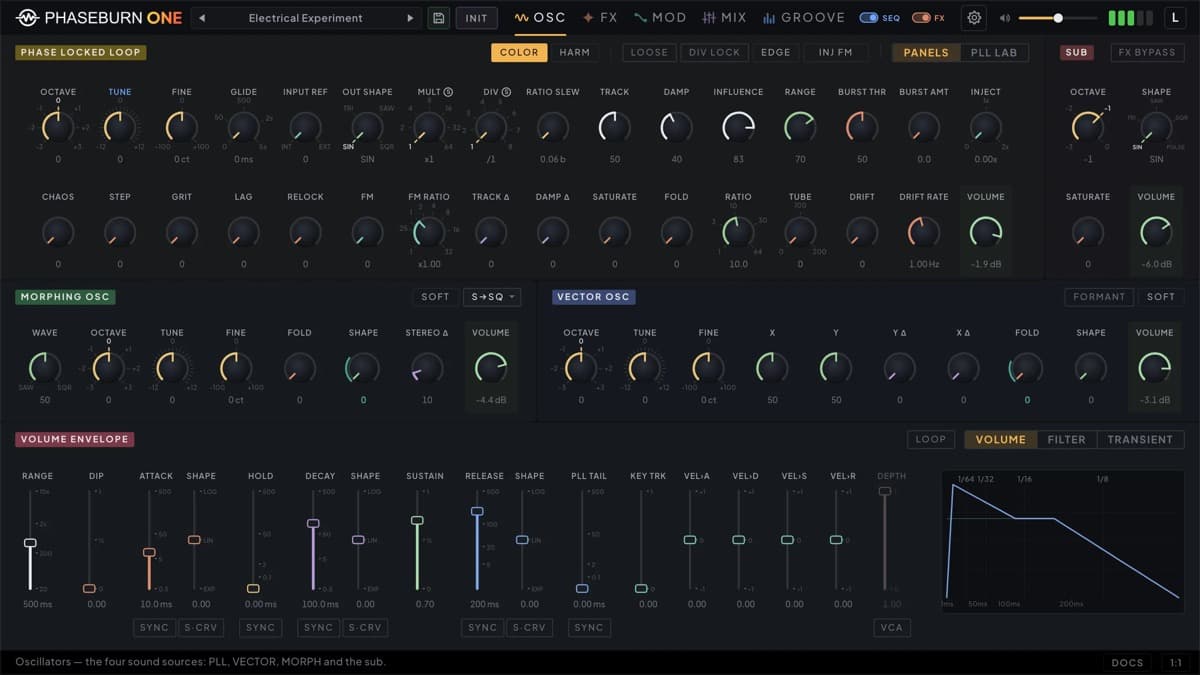Image resolution: width=1200 pixels, height=675 pixels.
Task: Click the STEREO Δ knob
Action: point(427,368)
